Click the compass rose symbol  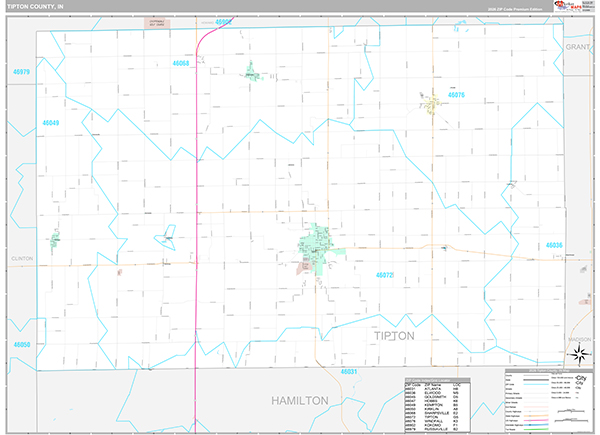[579, 355]
